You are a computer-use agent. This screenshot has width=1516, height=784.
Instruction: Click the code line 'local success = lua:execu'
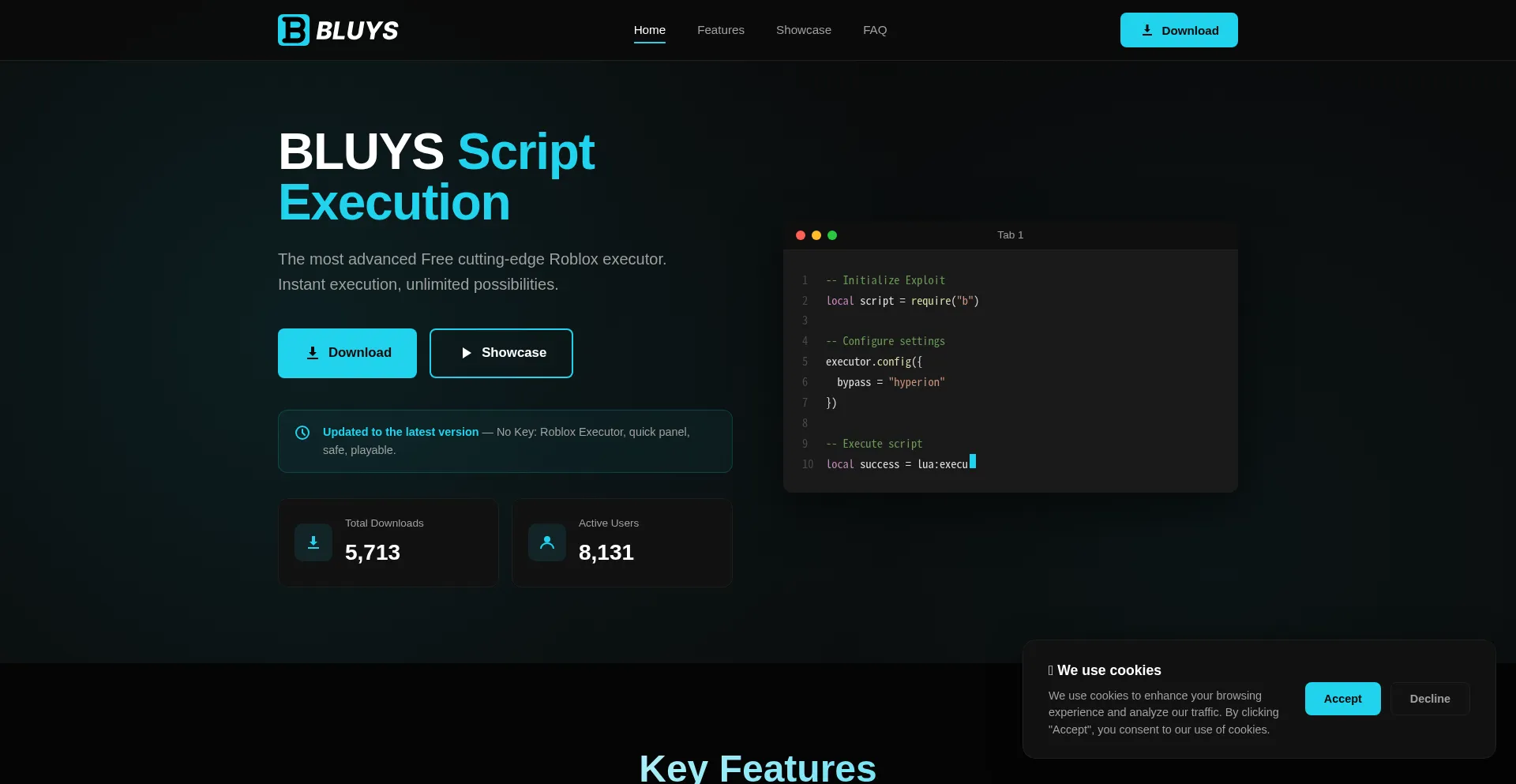point(897,464)
